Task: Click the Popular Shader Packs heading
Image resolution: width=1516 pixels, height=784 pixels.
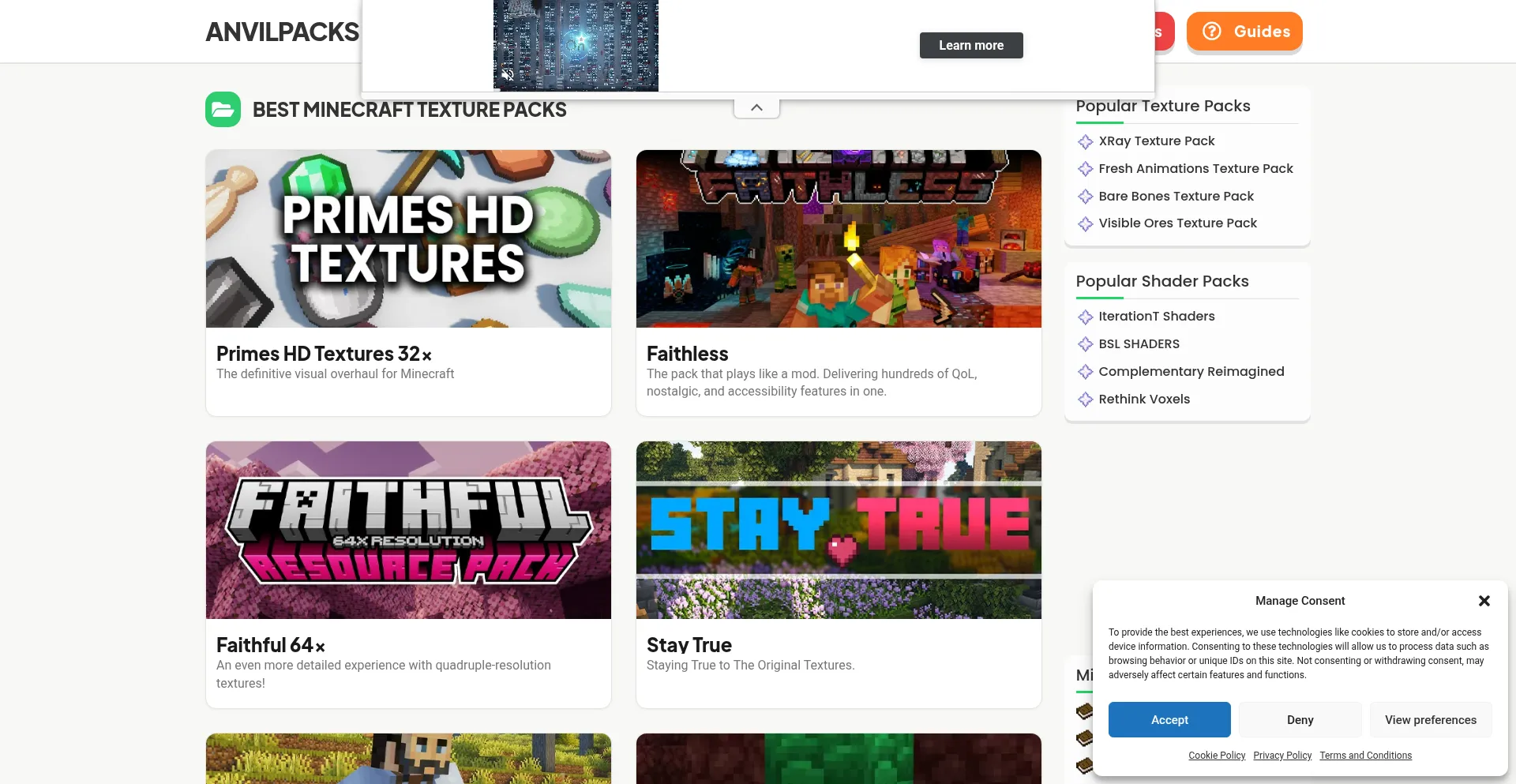Action: [1161, 281]
